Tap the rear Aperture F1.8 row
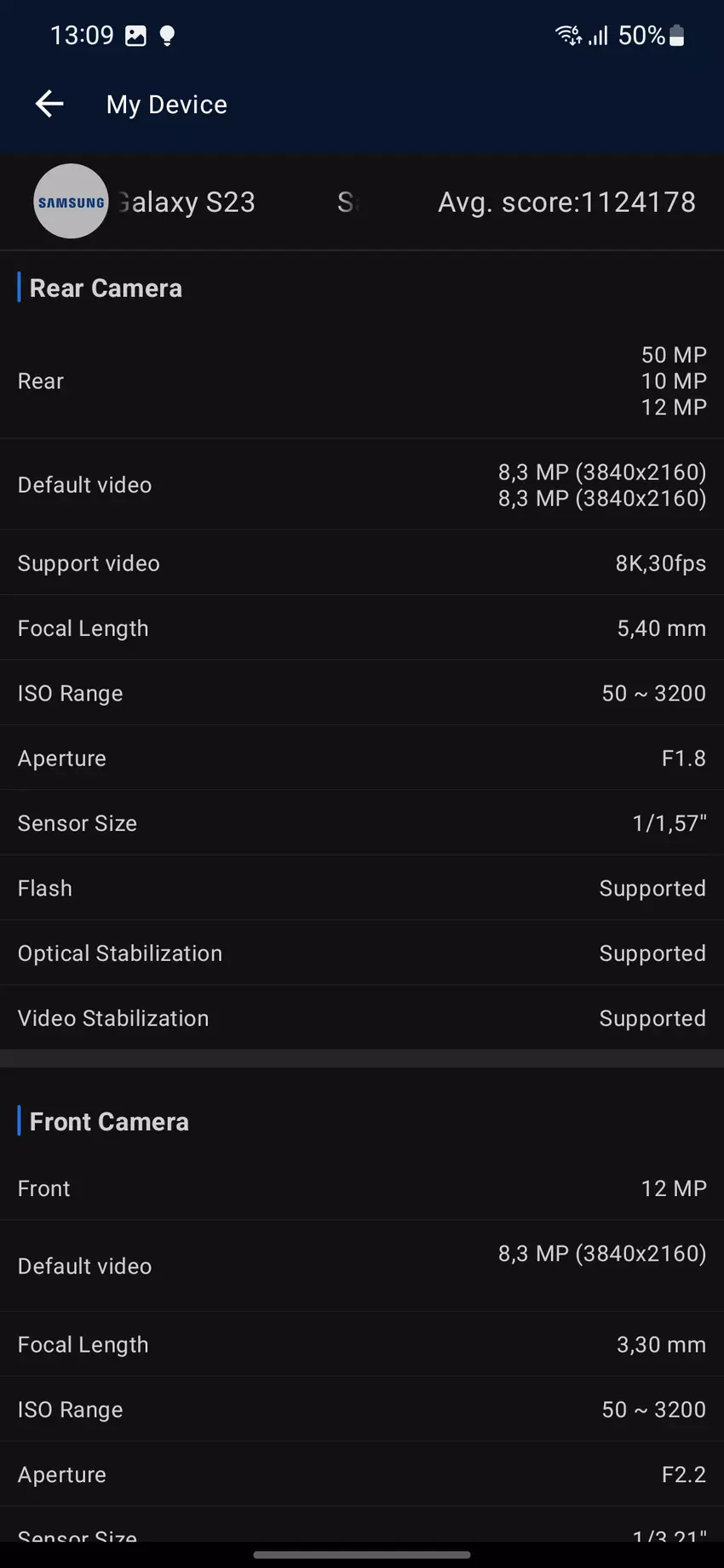 point(362,758)
